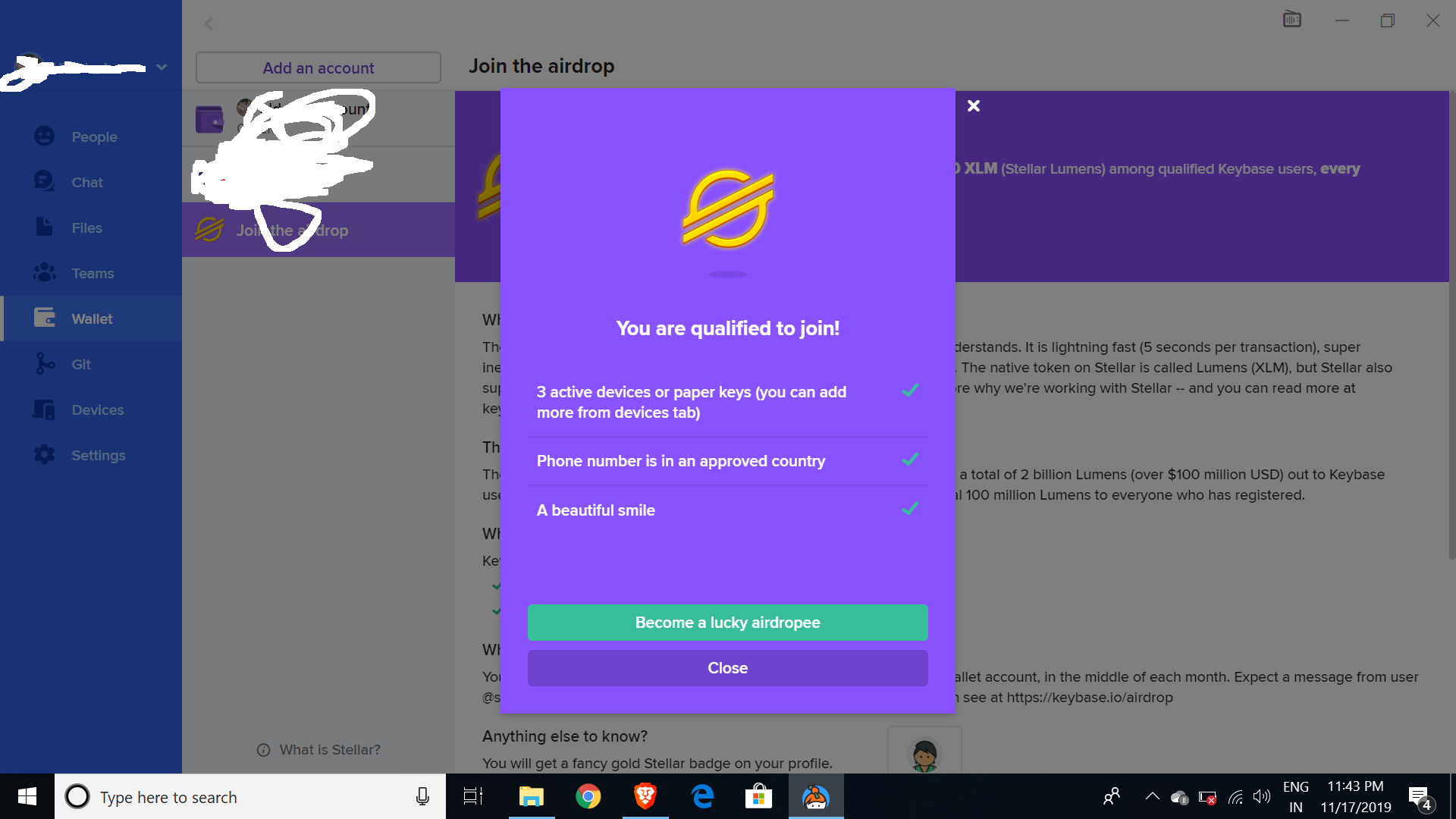Open the Files section icon
Viewport: 1456px width, 819px height.
click(x=44, y=227)
